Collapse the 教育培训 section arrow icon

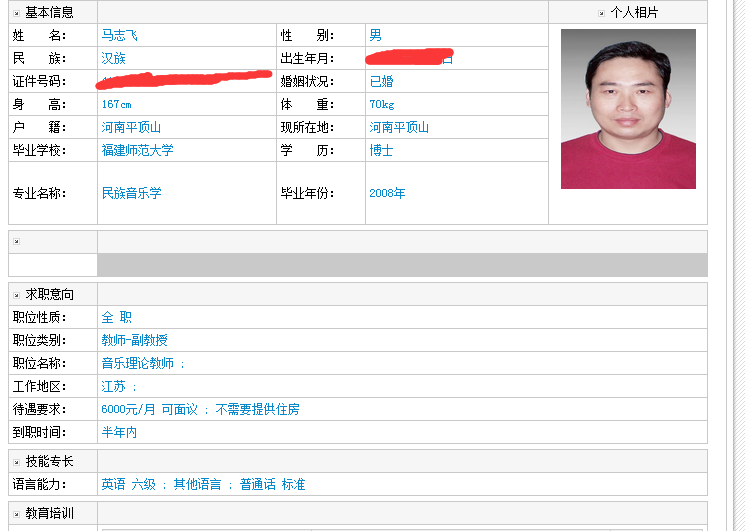17,514
